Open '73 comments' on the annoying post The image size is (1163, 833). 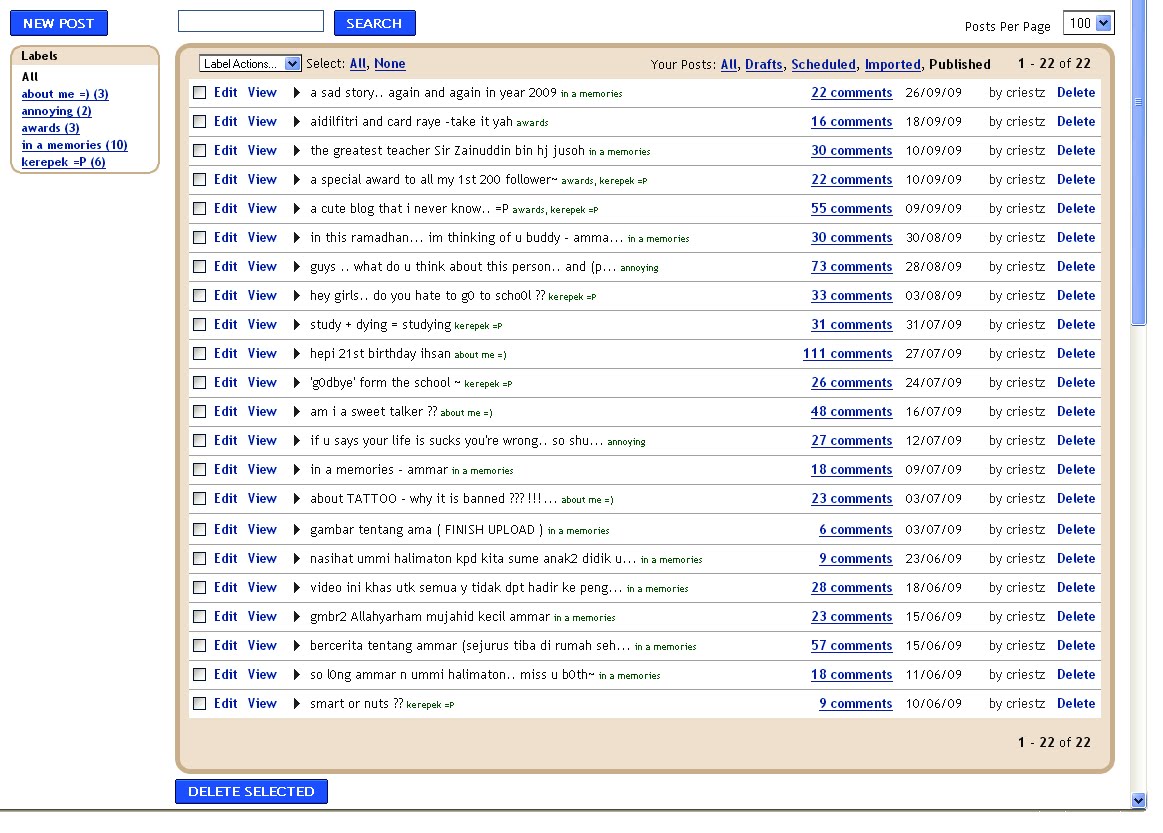click(x=851, y=267)
